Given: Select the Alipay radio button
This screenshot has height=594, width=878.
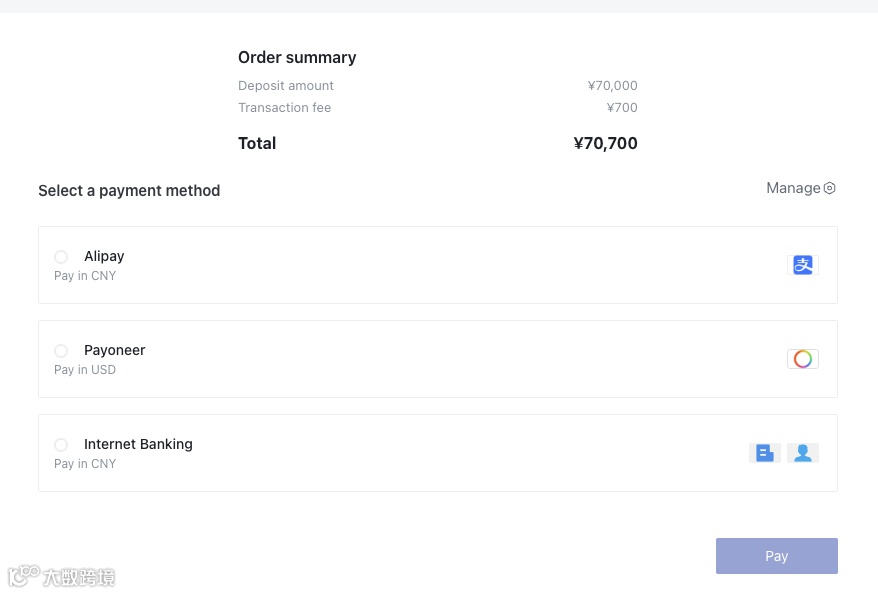Looking at the screenshot, I should 61,257.
